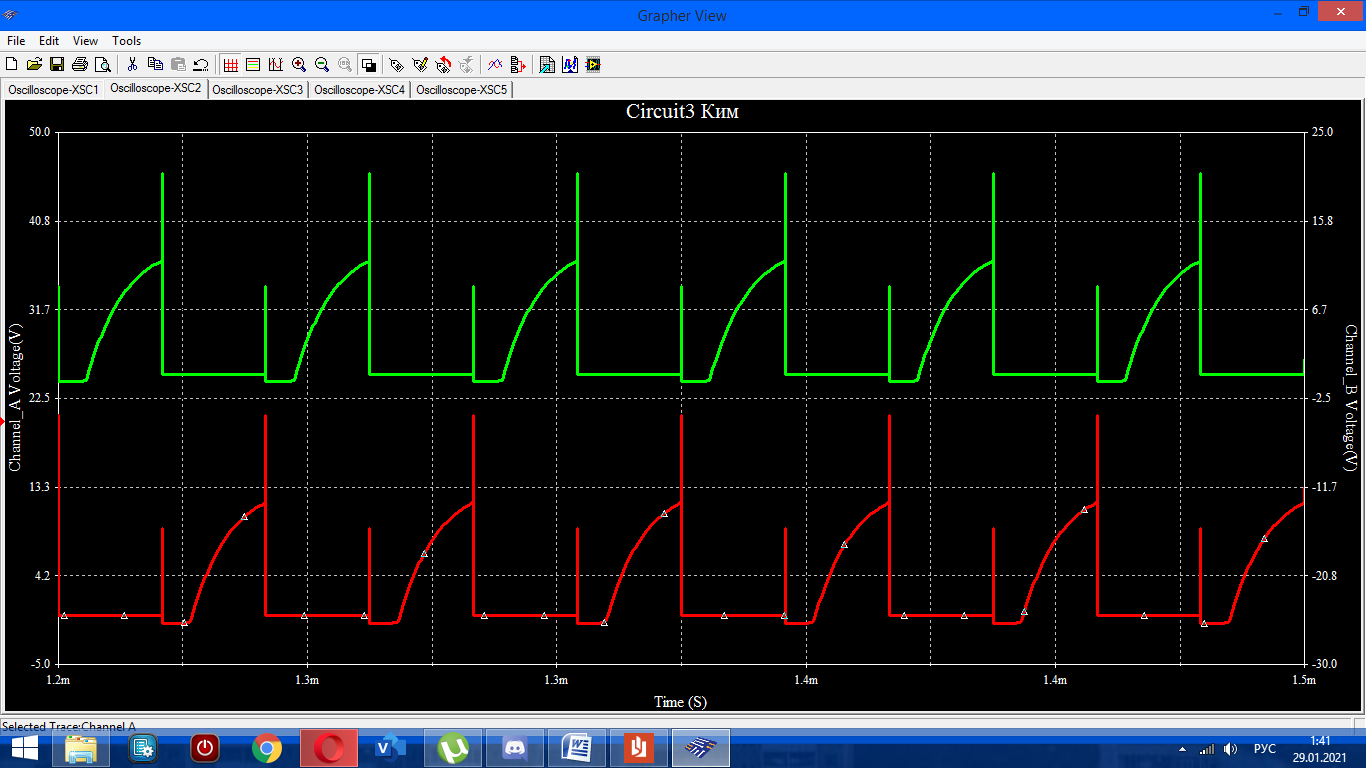Show cursors on the graph
1366x768 pixels.
(x=275, y=65)
